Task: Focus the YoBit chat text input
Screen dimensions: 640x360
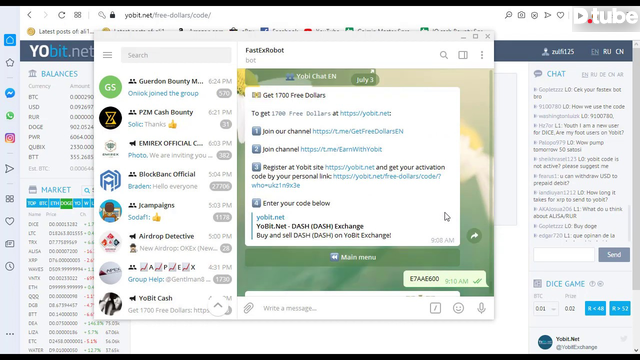Action: (564, 255)
